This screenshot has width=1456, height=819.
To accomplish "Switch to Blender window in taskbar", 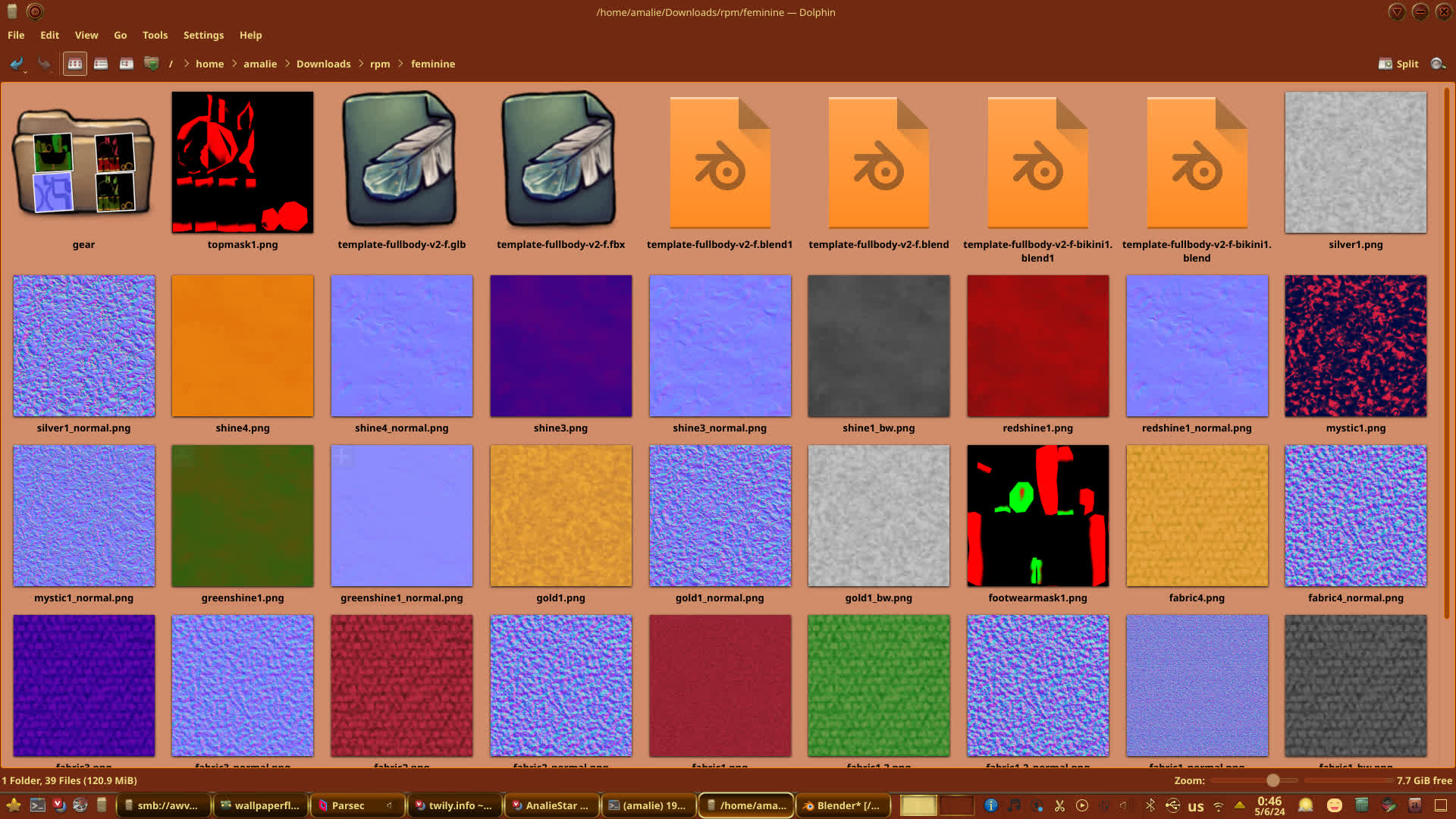I will click(x=842, y=805).
